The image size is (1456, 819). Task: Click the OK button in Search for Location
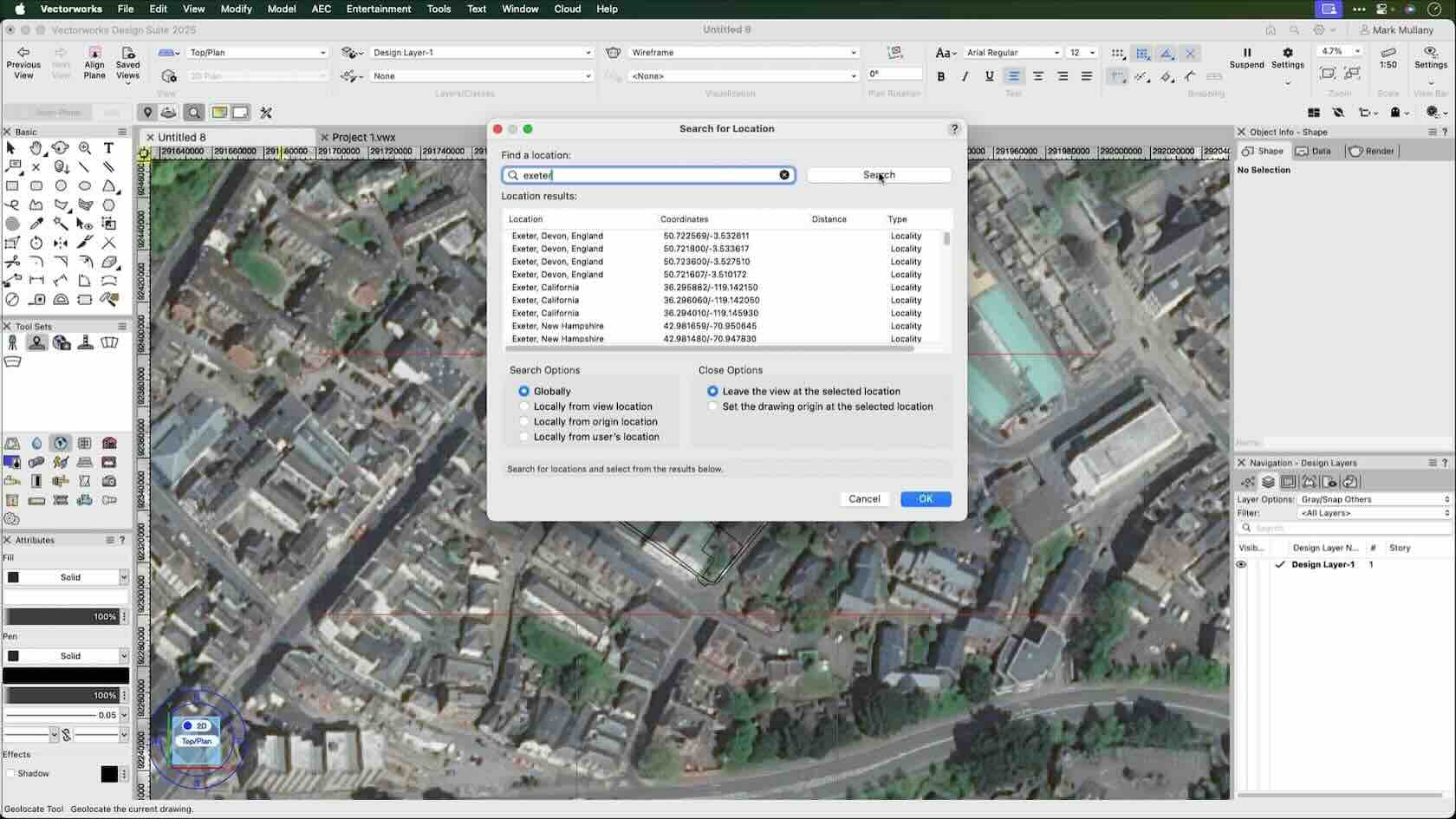pos(925,498)
